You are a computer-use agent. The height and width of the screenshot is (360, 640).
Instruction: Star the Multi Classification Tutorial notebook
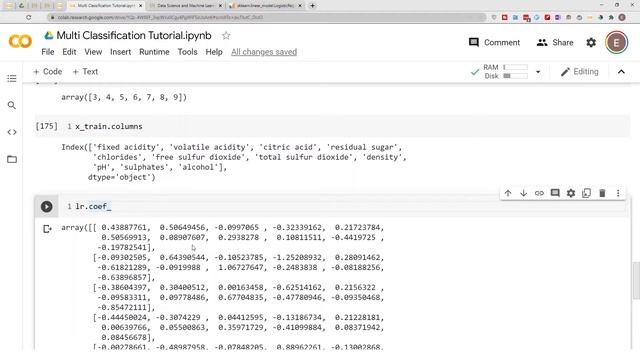226,36
